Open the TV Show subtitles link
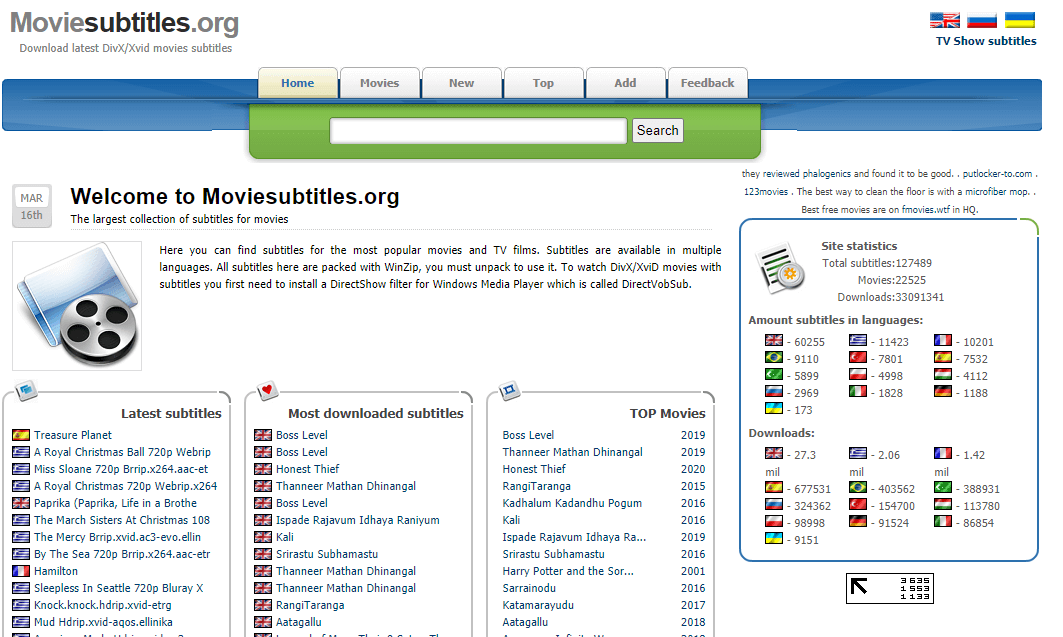The width and height of the screenshot is (1063, 637). pyautogui.click(x=986, y=41)
